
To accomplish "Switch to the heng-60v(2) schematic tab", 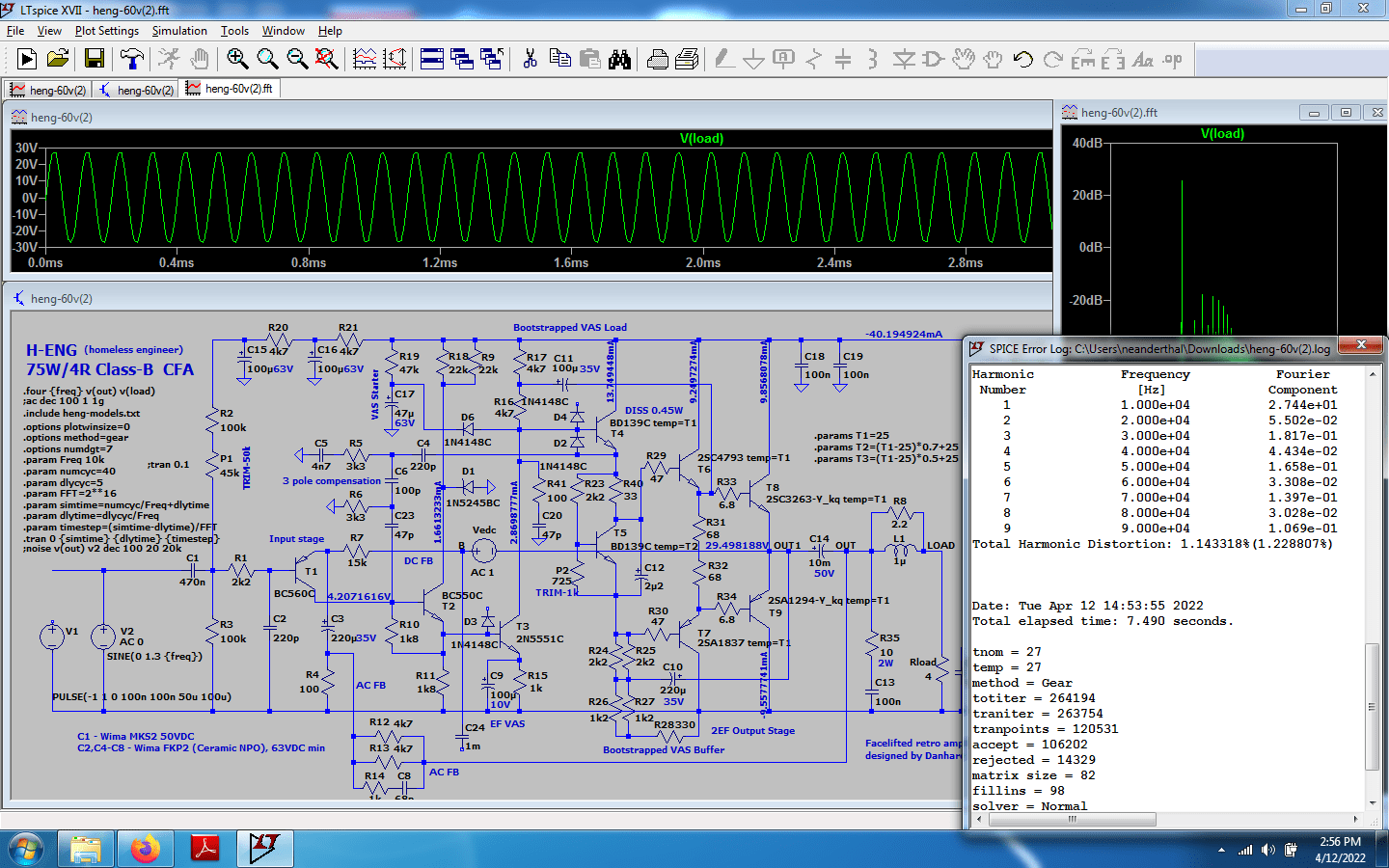I will tap(136, 90).
